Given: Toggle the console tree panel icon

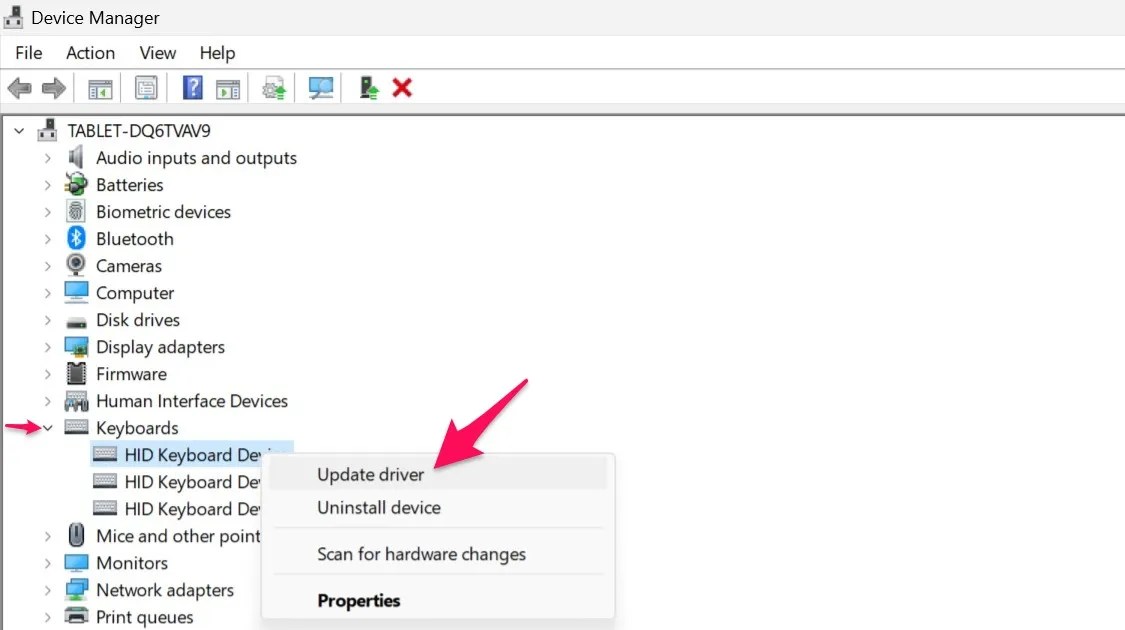Looking at the screenshot, I should click(98, 87).
